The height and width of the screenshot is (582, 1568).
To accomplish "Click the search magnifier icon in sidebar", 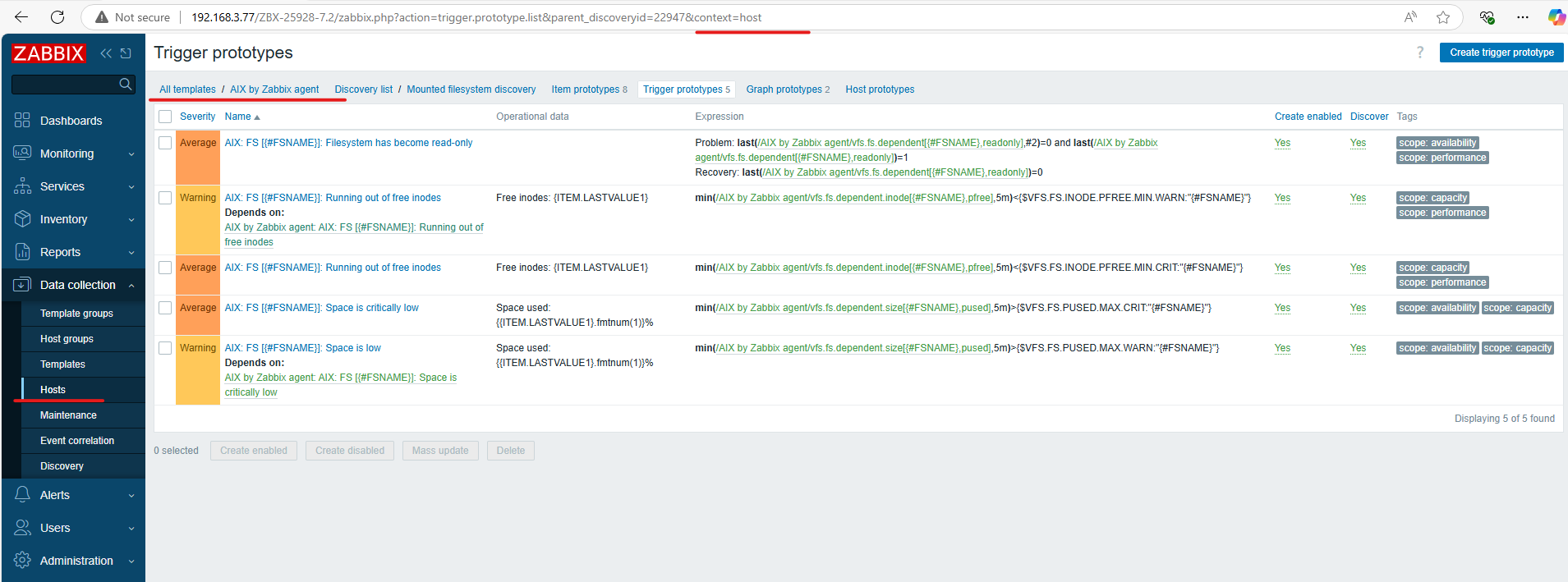I will (125, 84).
